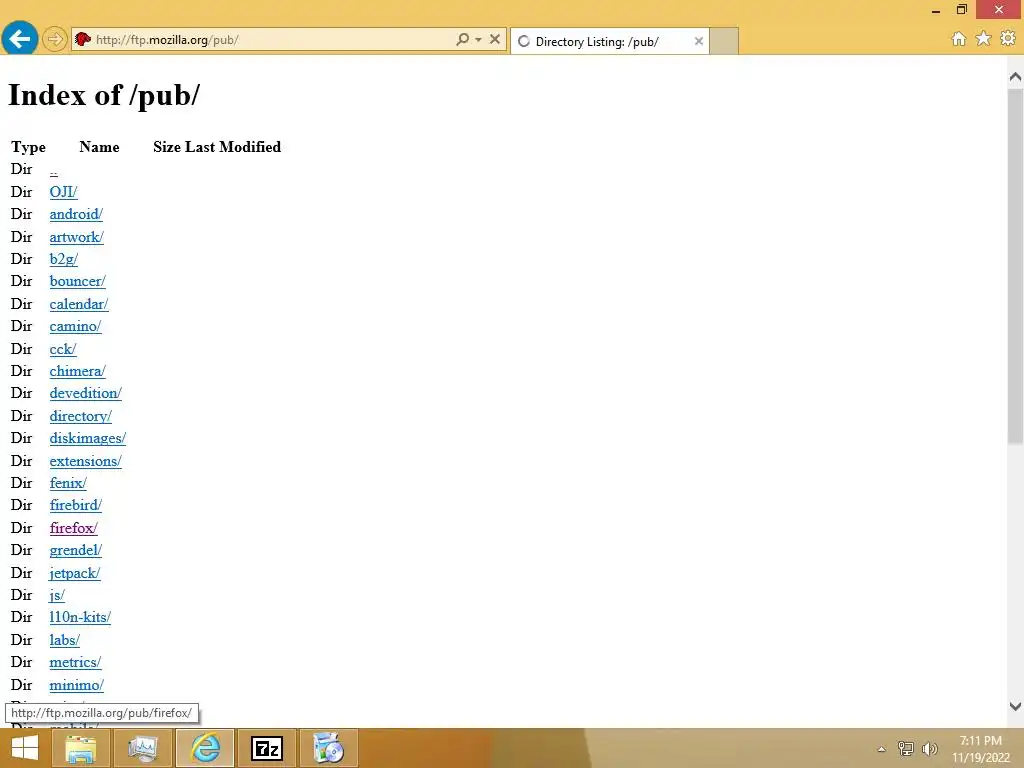Open the Windows Start button

(x=25, y=748)
